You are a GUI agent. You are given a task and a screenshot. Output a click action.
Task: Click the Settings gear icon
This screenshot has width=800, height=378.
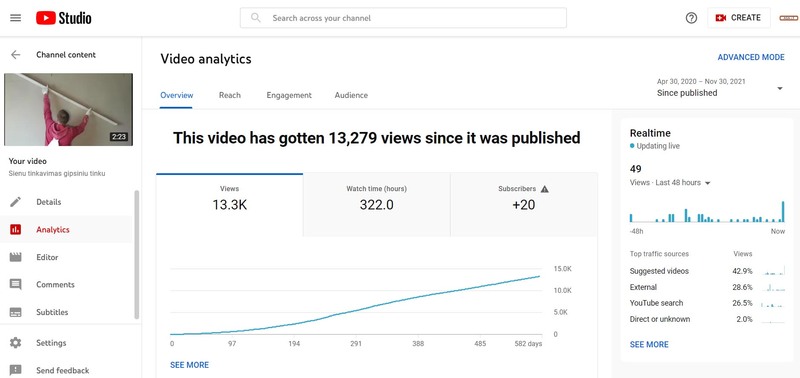point(16,343)
